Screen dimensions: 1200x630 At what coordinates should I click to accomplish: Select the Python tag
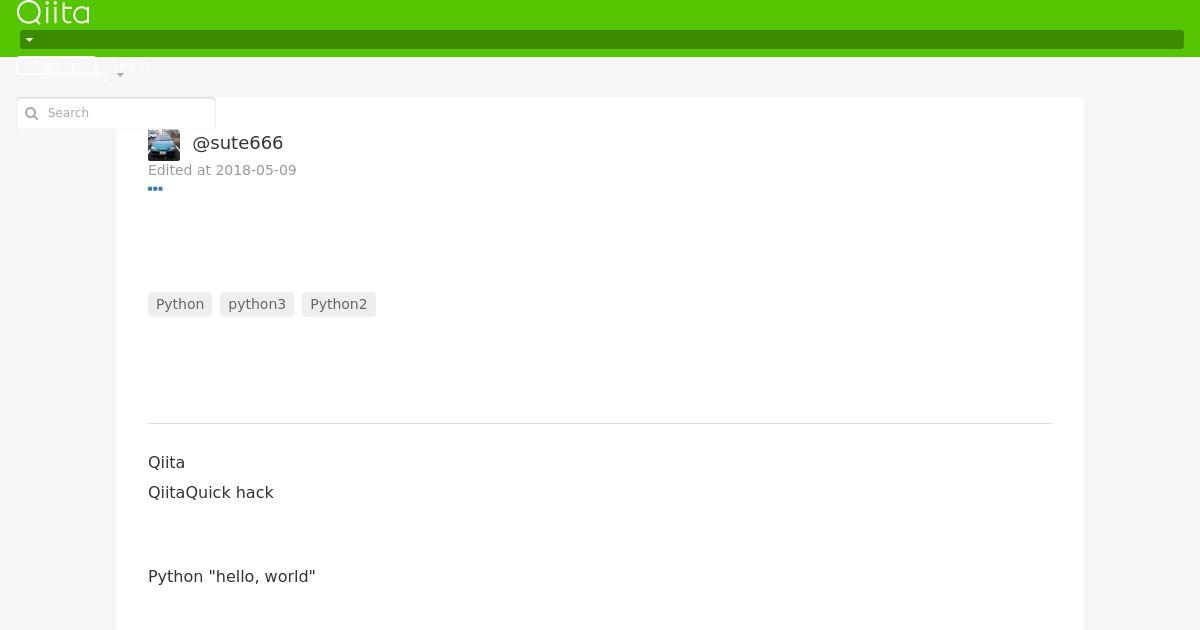(180, 304)
